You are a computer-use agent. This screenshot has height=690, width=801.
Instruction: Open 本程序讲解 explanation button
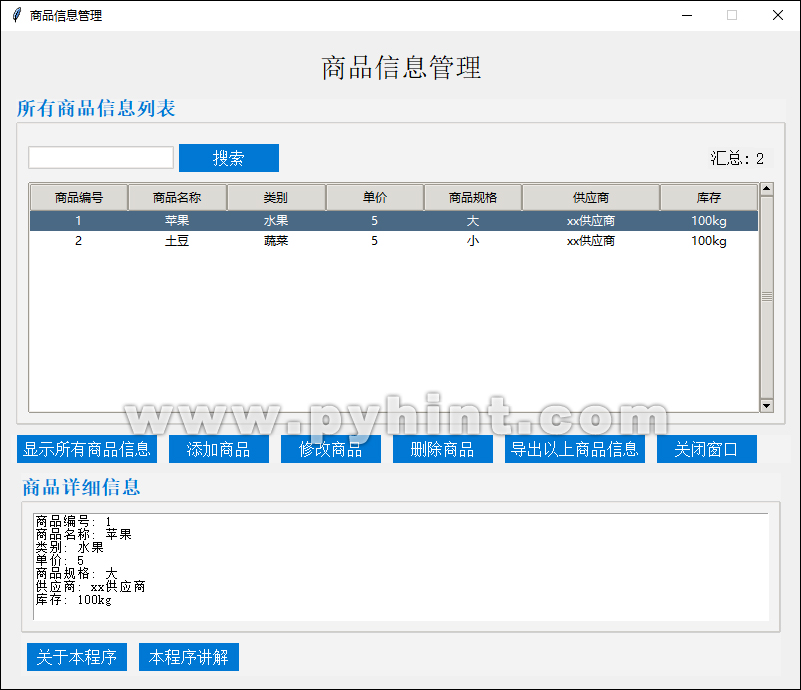pos(189,657)
